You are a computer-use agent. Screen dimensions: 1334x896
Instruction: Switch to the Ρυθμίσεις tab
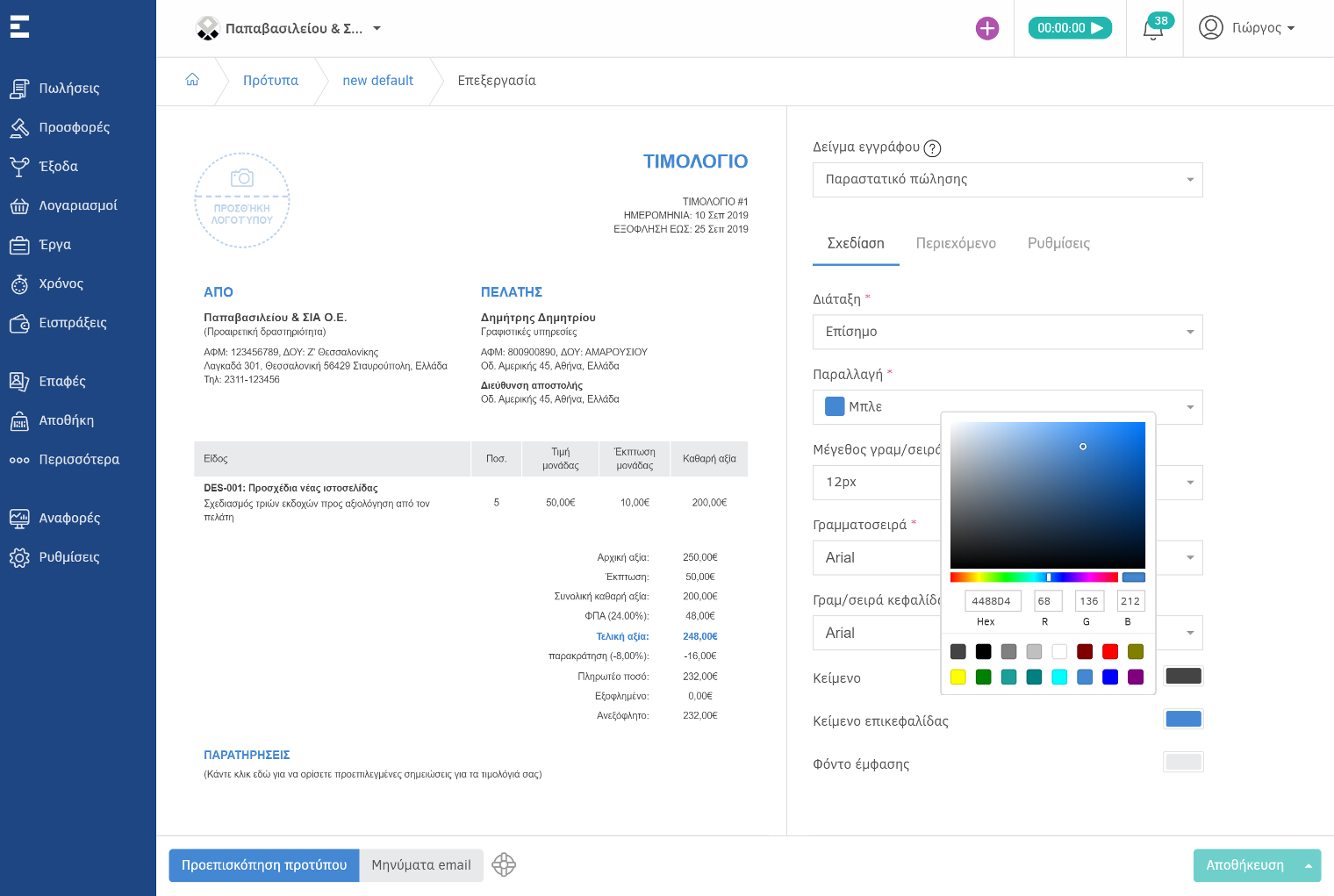point(1058,243)
